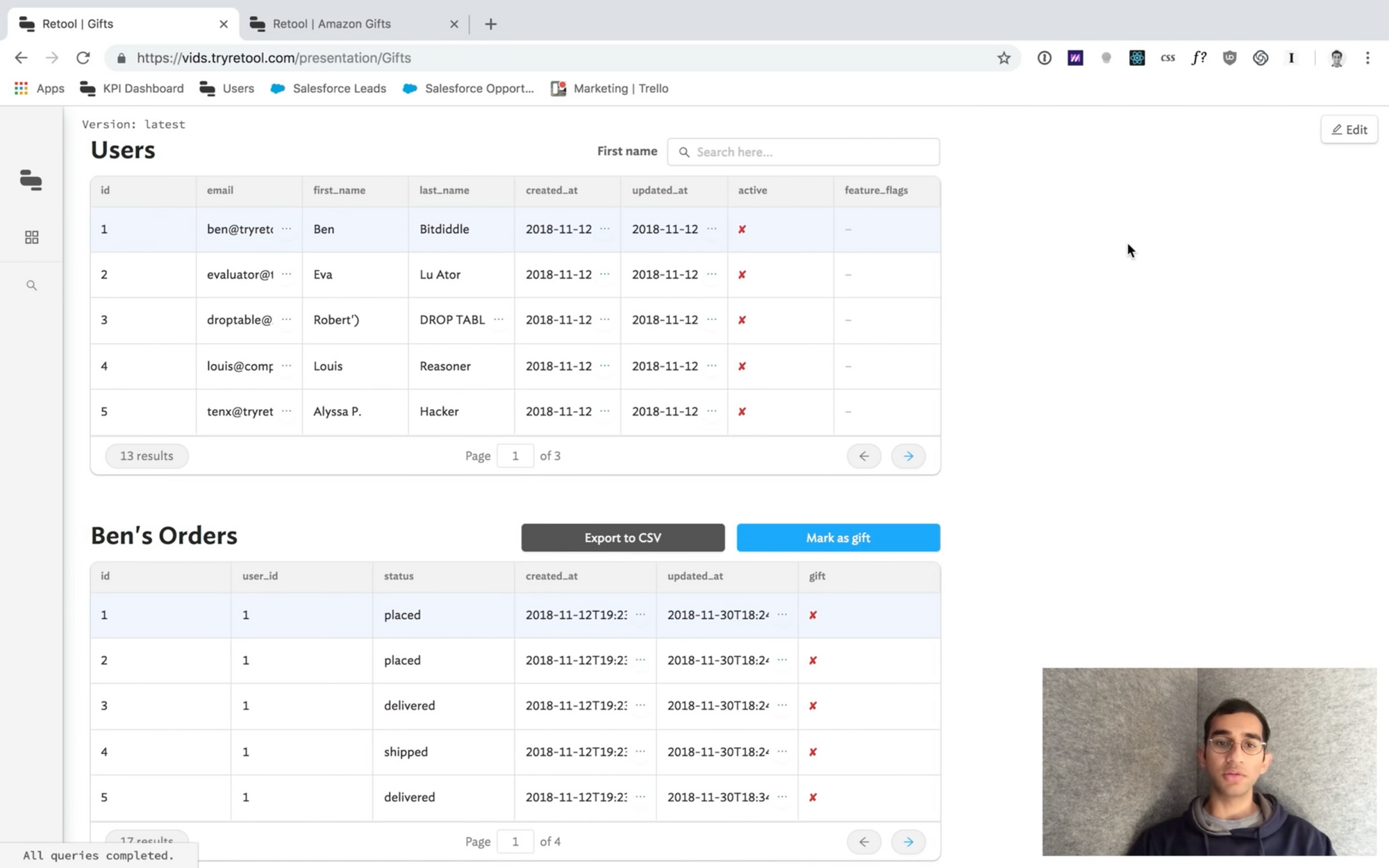The width and height of the screenshot is (1389, 868).
Task: Click the Retool logo in left sidebar
Action: [31, 180]
